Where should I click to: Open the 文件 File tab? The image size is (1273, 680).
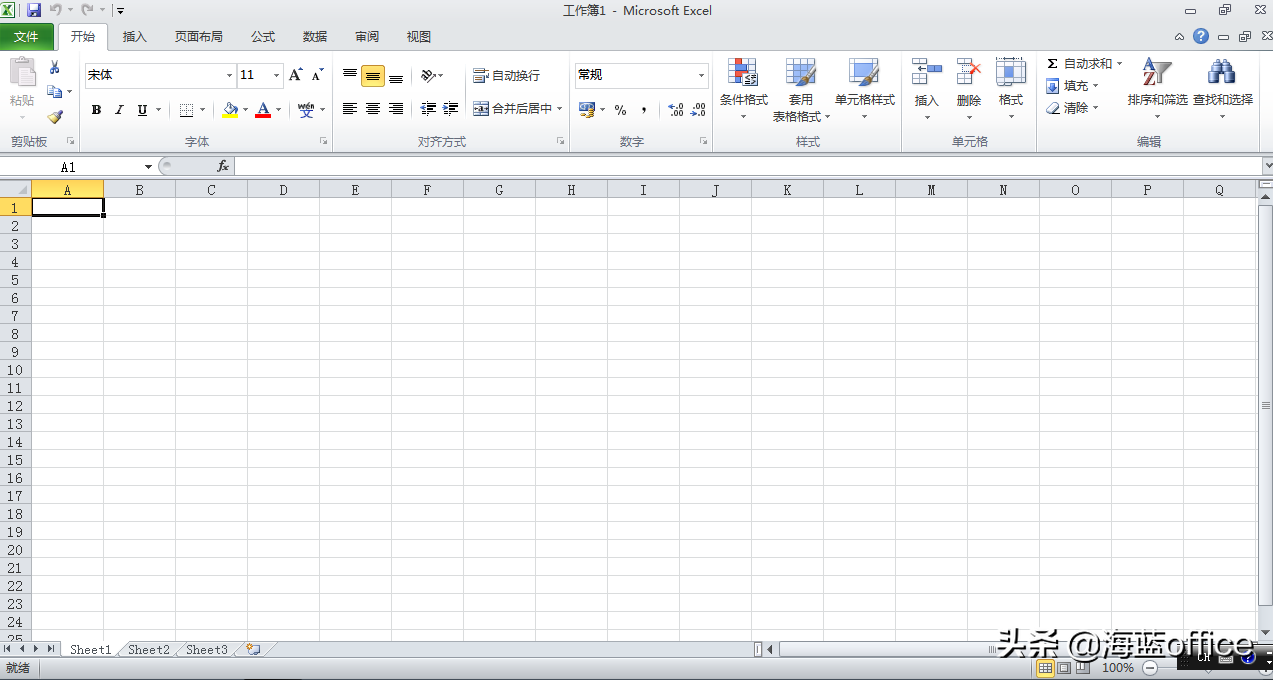coord(27,37)
